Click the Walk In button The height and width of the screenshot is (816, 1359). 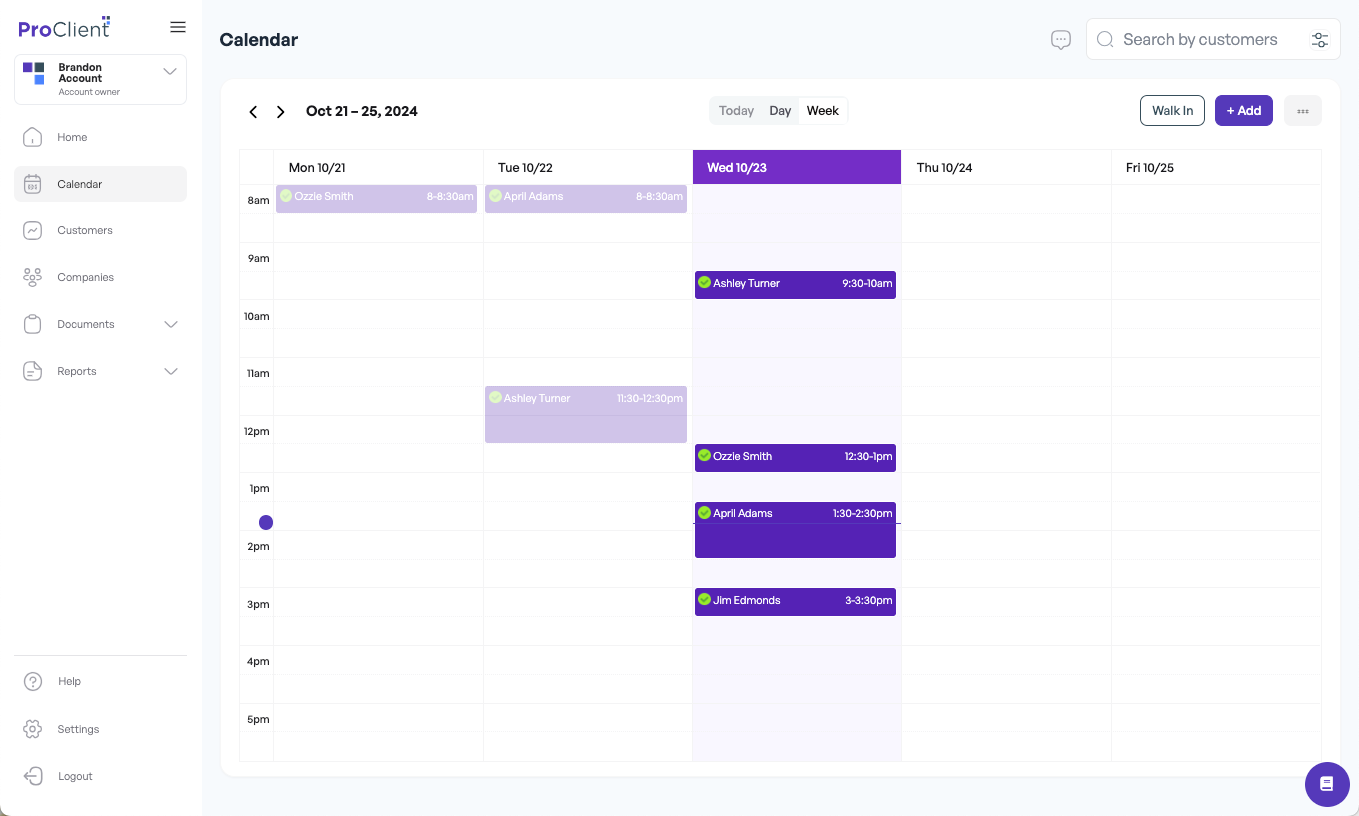(x=1172, y=111)
